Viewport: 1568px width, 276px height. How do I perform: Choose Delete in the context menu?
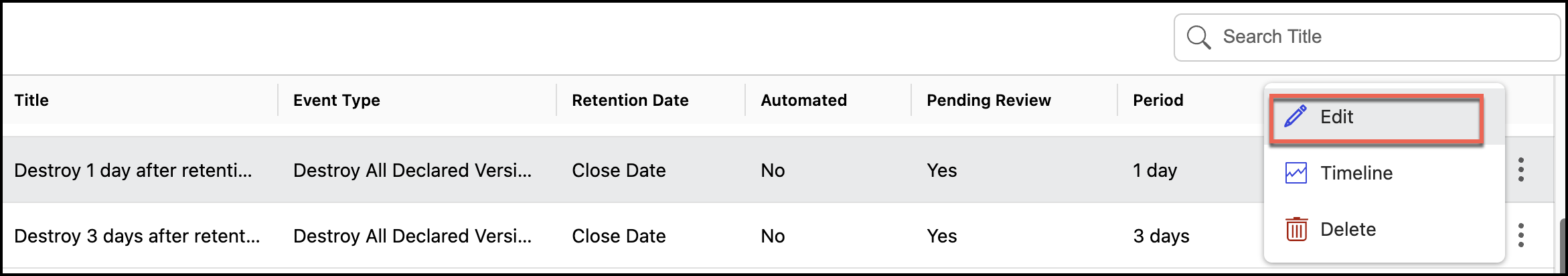1348,229
